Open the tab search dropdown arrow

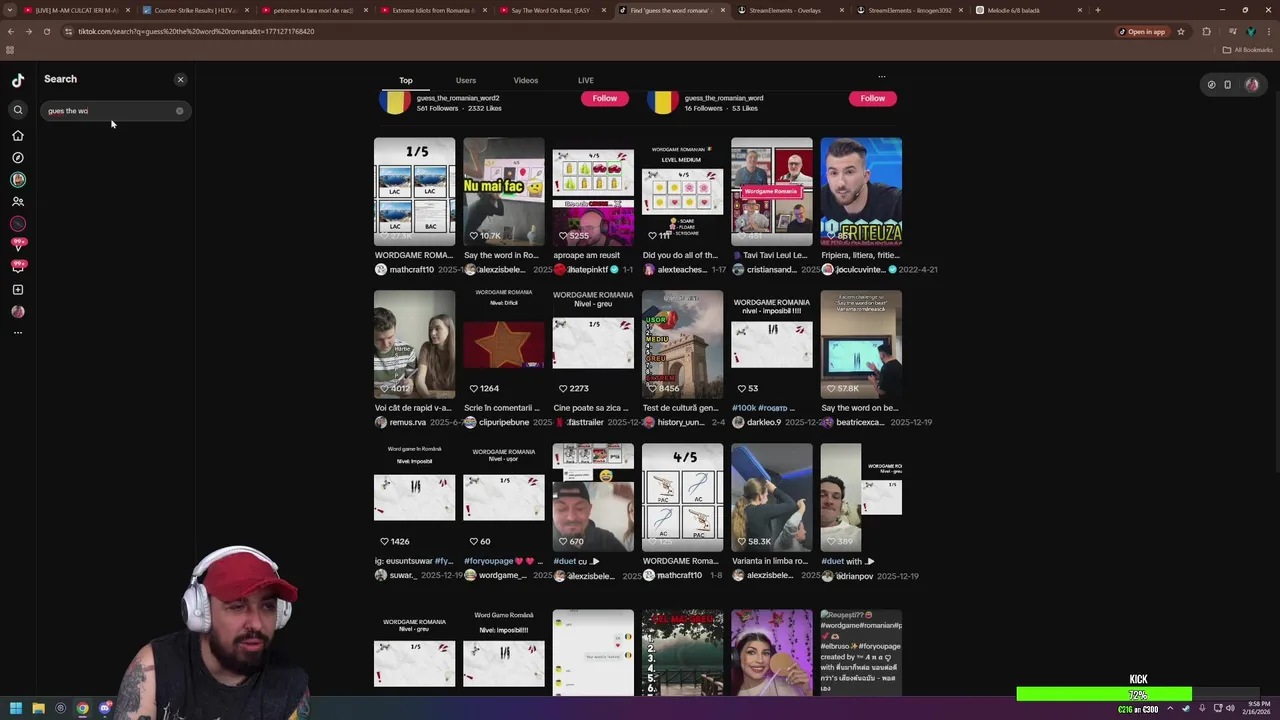(10, 10)
